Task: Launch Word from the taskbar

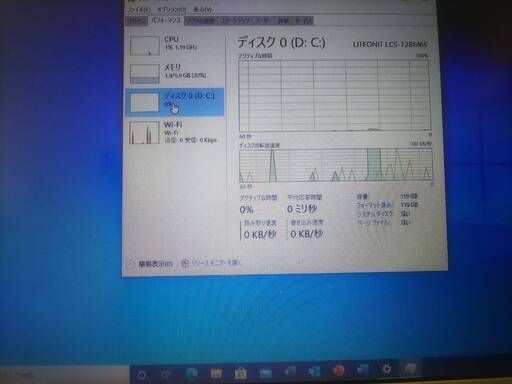Action: (362, 370)
